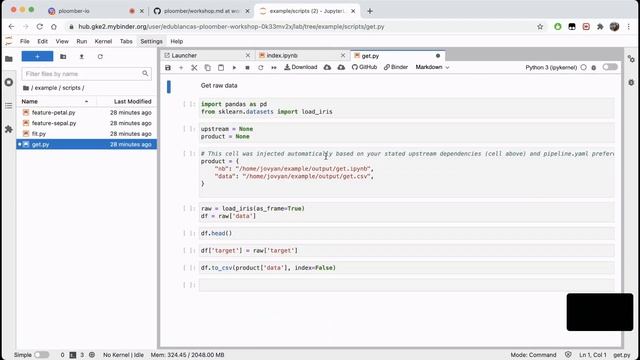Click the 'Get raw data' markdown cell
640x360 pixels.
coord(407,86)
